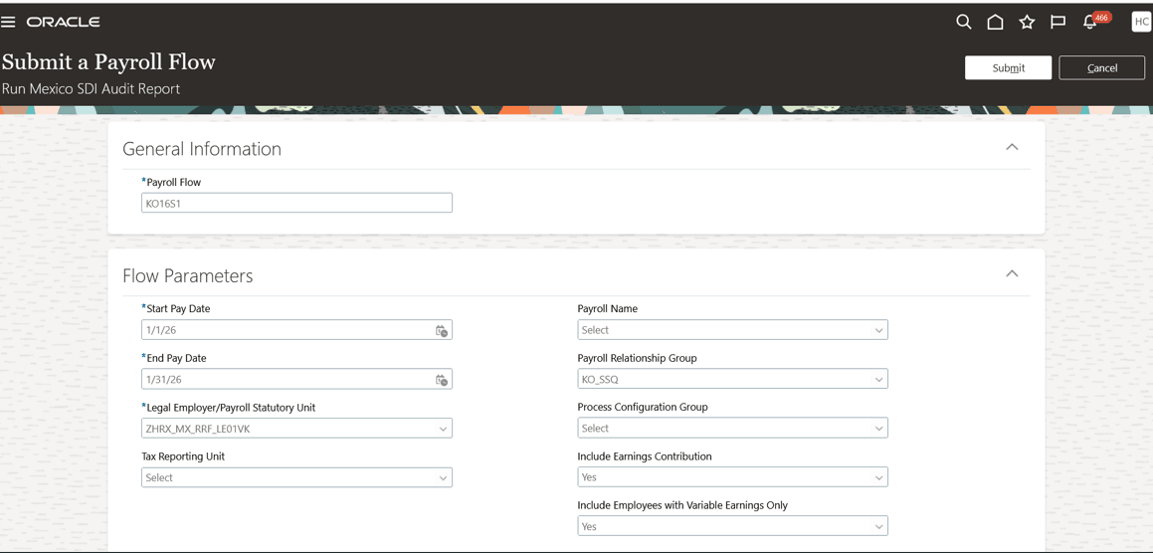The image size is (1153, 553).
Task: Go to the Home icon
Action: [995, 22]
